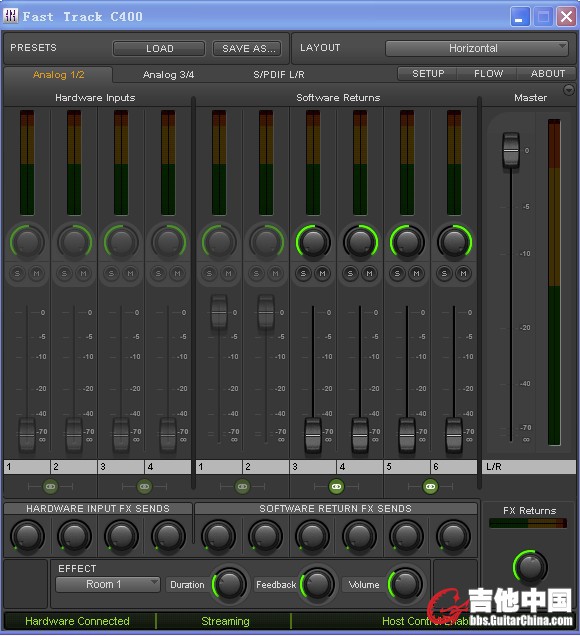Image resolution: width=580 pixels, height=636 pixels.
Task: Switch to the Analog 1/2 tab
Action: pyautogui.click(x=58, y=75)
